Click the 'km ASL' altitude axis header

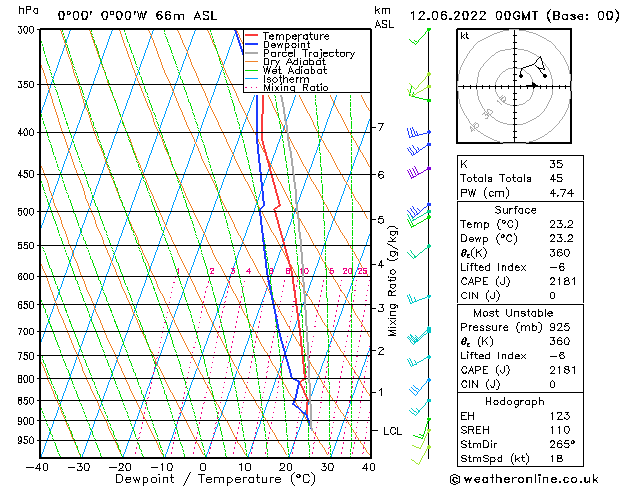coord(384,17)
